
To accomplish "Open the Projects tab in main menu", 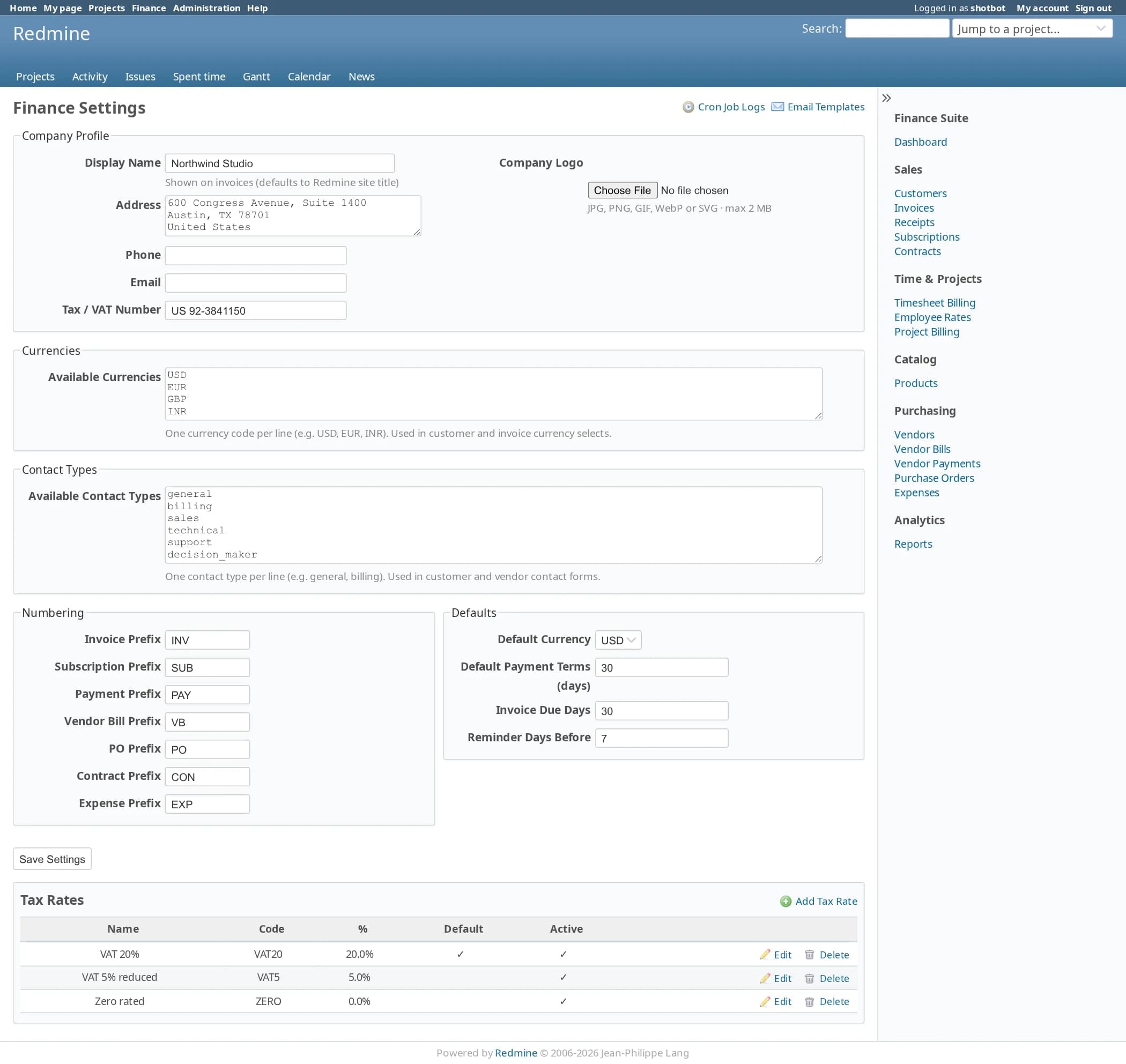I will coord(35,77).
